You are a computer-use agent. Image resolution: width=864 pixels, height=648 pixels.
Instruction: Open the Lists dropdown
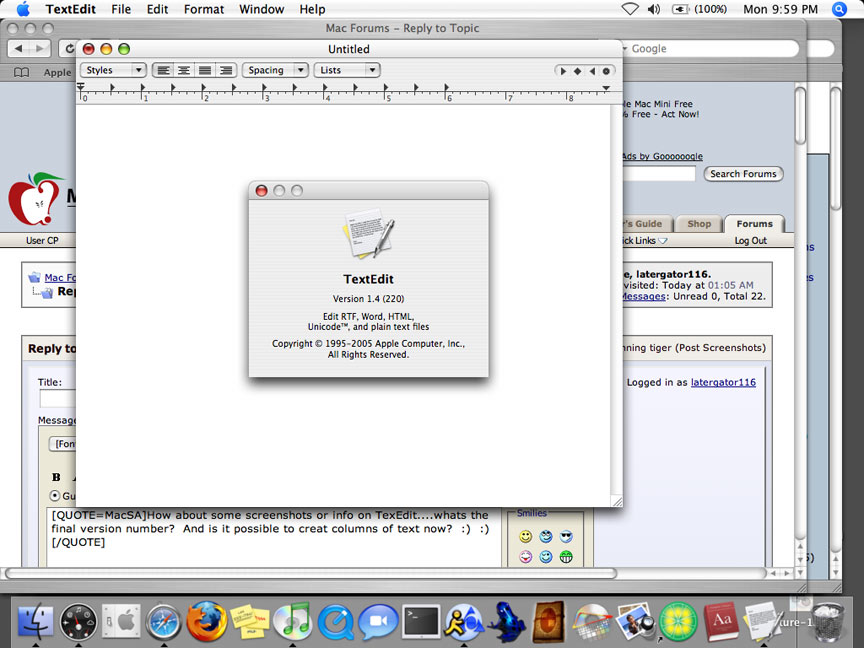pos(347,70)
